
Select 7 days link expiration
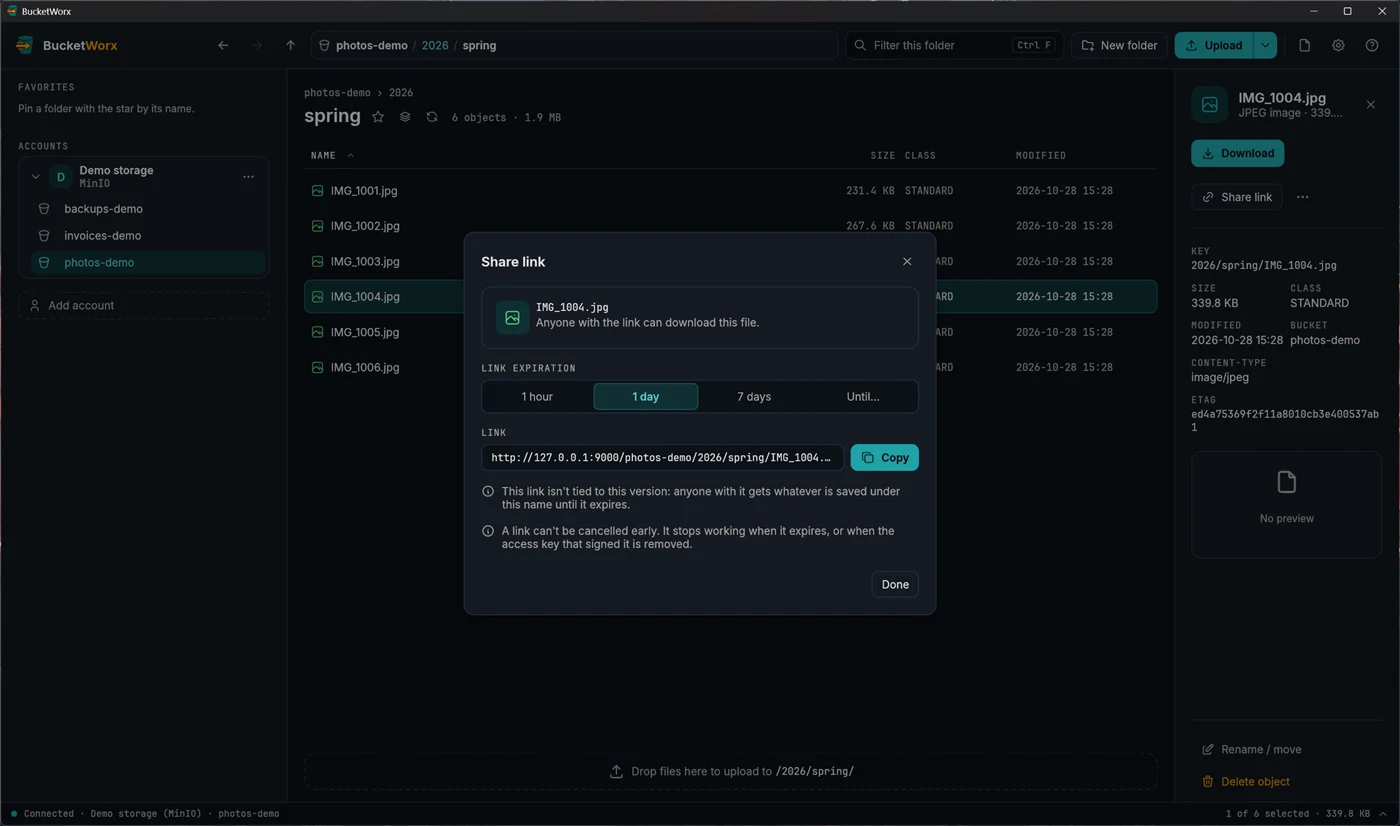[x=754, y=397]
